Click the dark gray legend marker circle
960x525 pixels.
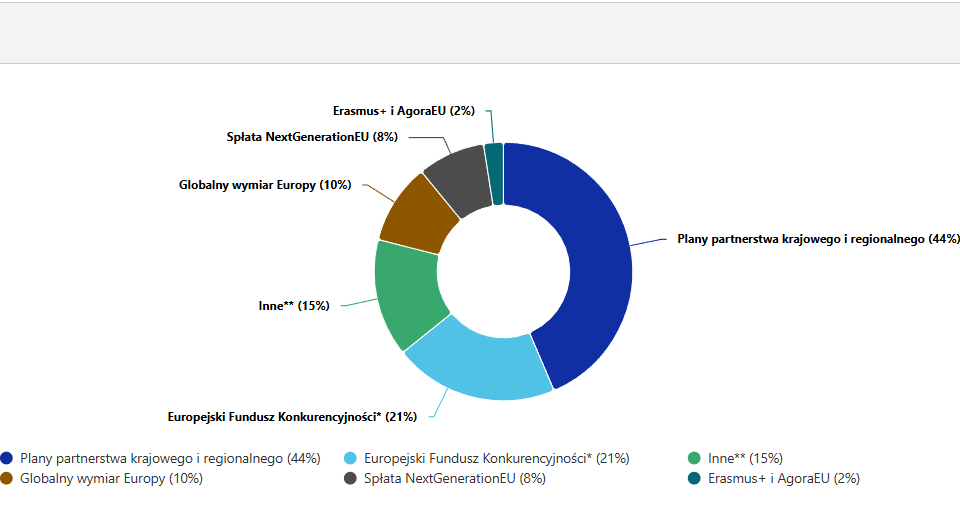(x=350, y=478)
